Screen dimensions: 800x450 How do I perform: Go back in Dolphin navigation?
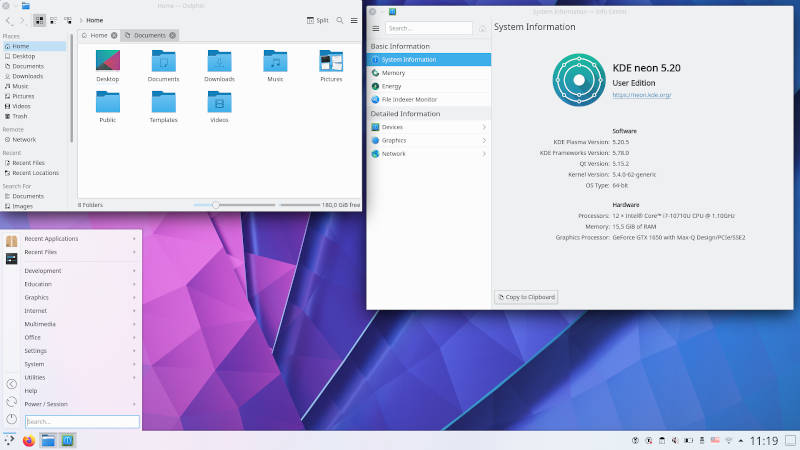[8, 20]
